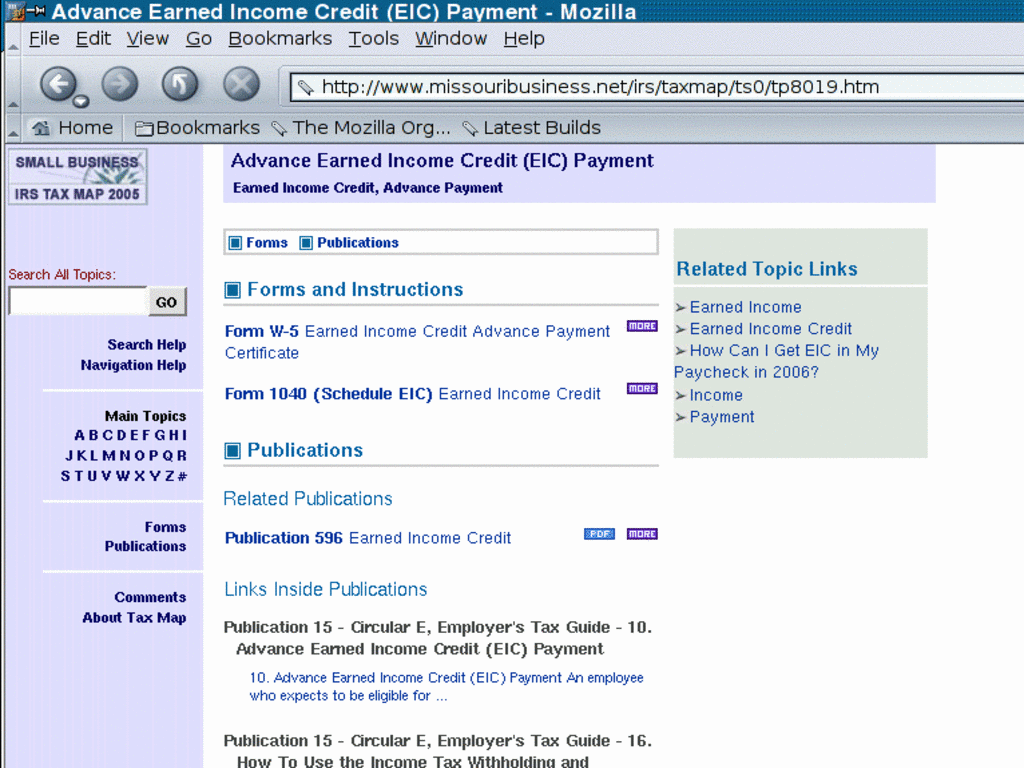1024x768 pixels.
Task: Open the Bookmarks menu
Action: [280, 39]
